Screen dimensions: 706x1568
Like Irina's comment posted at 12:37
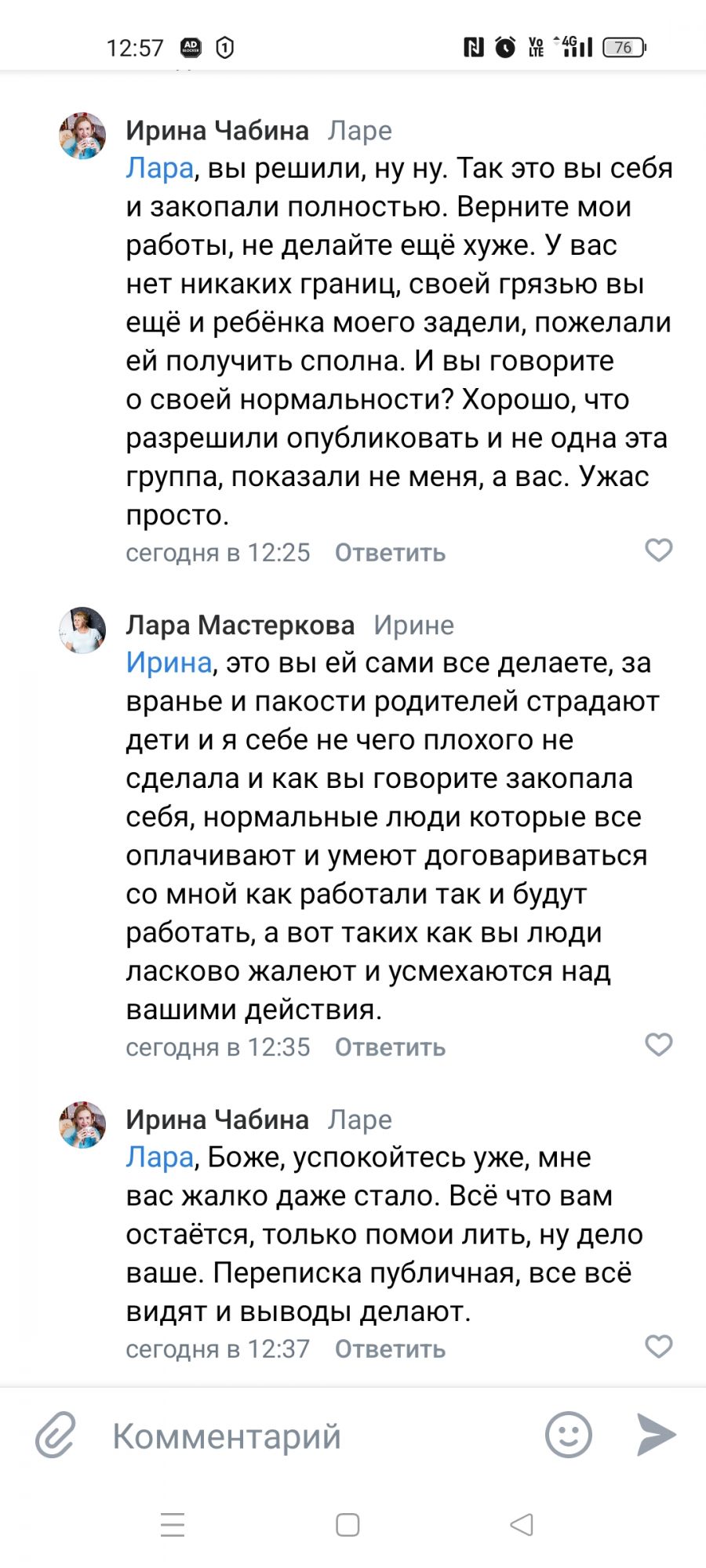(x=658, y=1346)
